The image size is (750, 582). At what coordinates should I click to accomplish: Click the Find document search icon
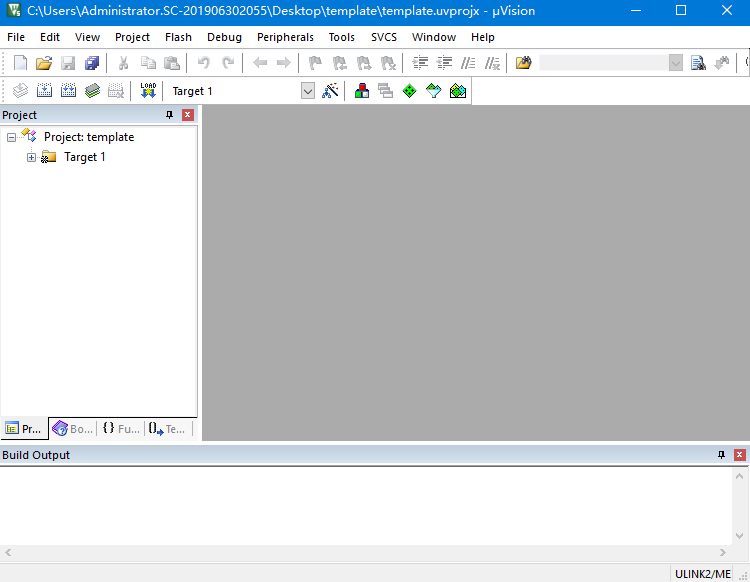click(698, 63)
